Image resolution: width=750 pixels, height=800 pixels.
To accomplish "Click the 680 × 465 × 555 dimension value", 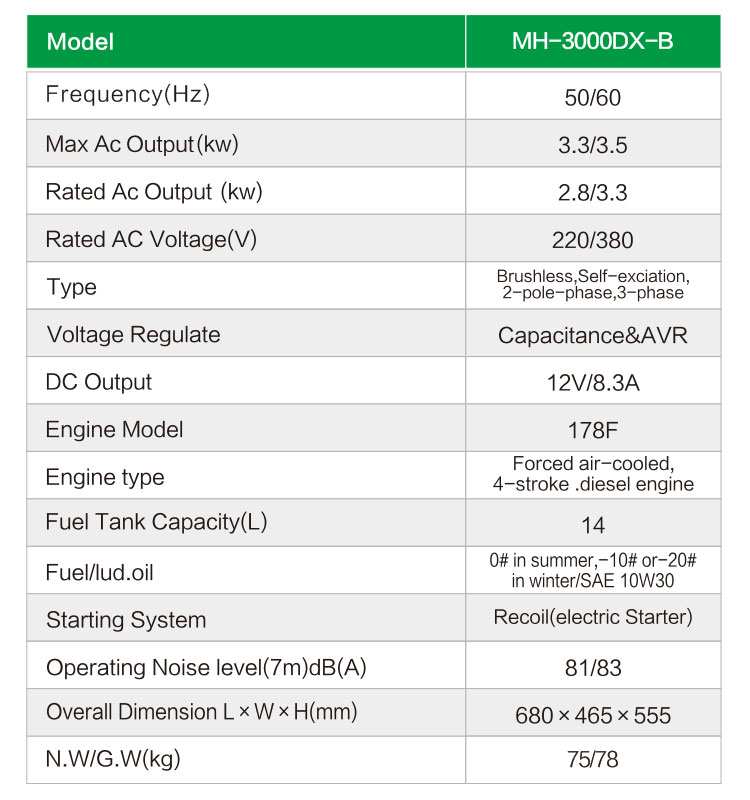I will coord(593,716).
